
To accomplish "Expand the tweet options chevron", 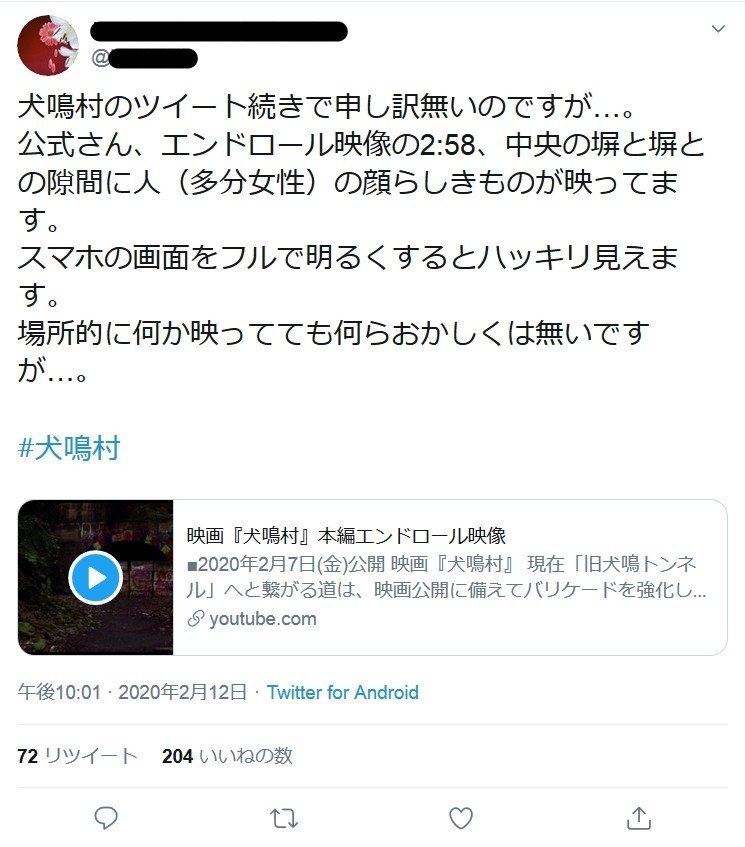I will 718,29.
